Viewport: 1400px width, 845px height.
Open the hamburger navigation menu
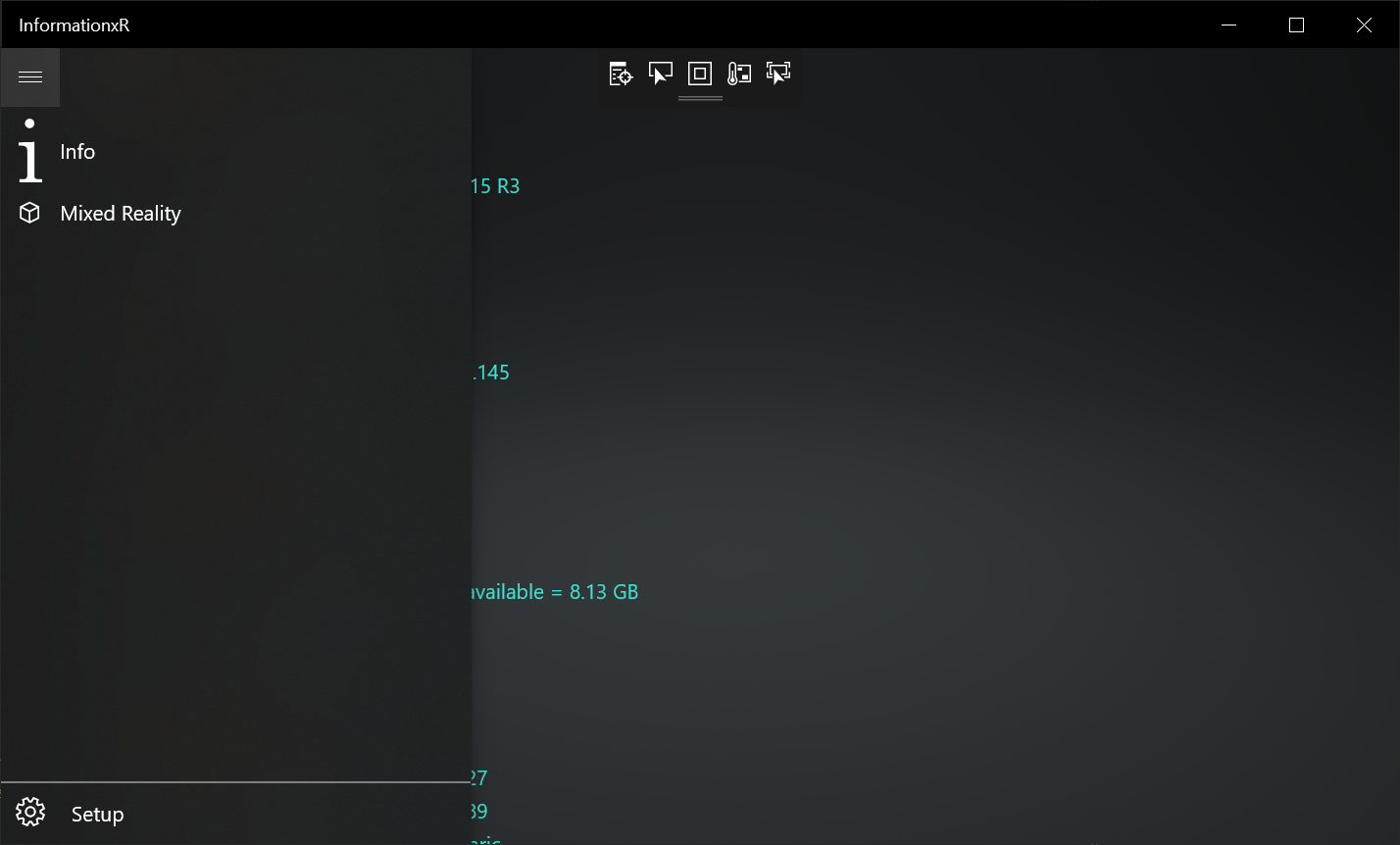30,76
